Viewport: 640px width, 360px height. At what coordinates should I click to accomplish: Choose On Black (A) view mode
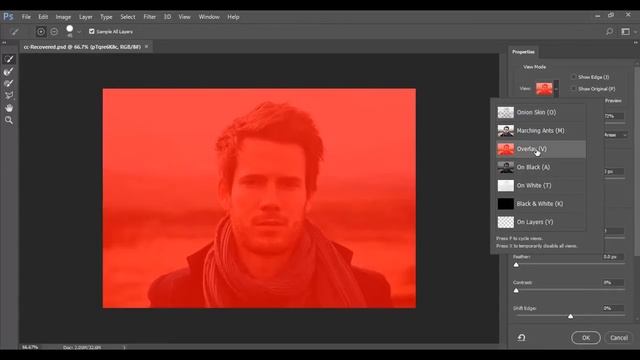pyautogui.click(x=541, y=167)
